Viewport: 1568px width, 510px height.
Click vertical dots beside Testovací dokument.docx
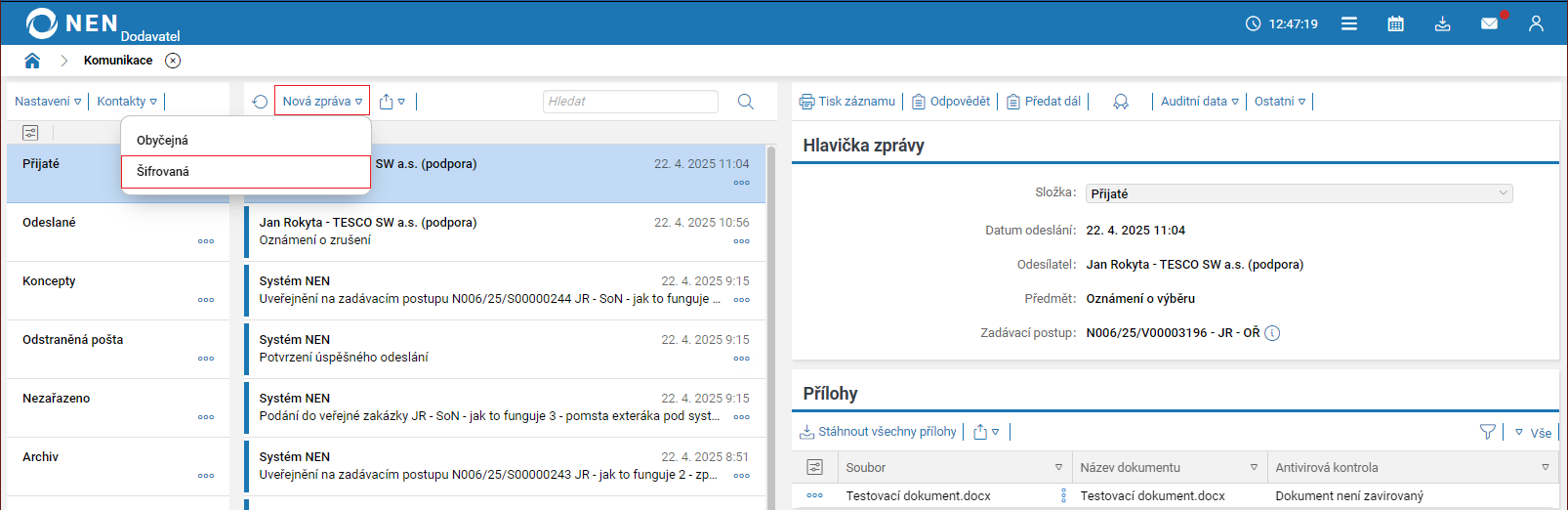point(1063,495)
